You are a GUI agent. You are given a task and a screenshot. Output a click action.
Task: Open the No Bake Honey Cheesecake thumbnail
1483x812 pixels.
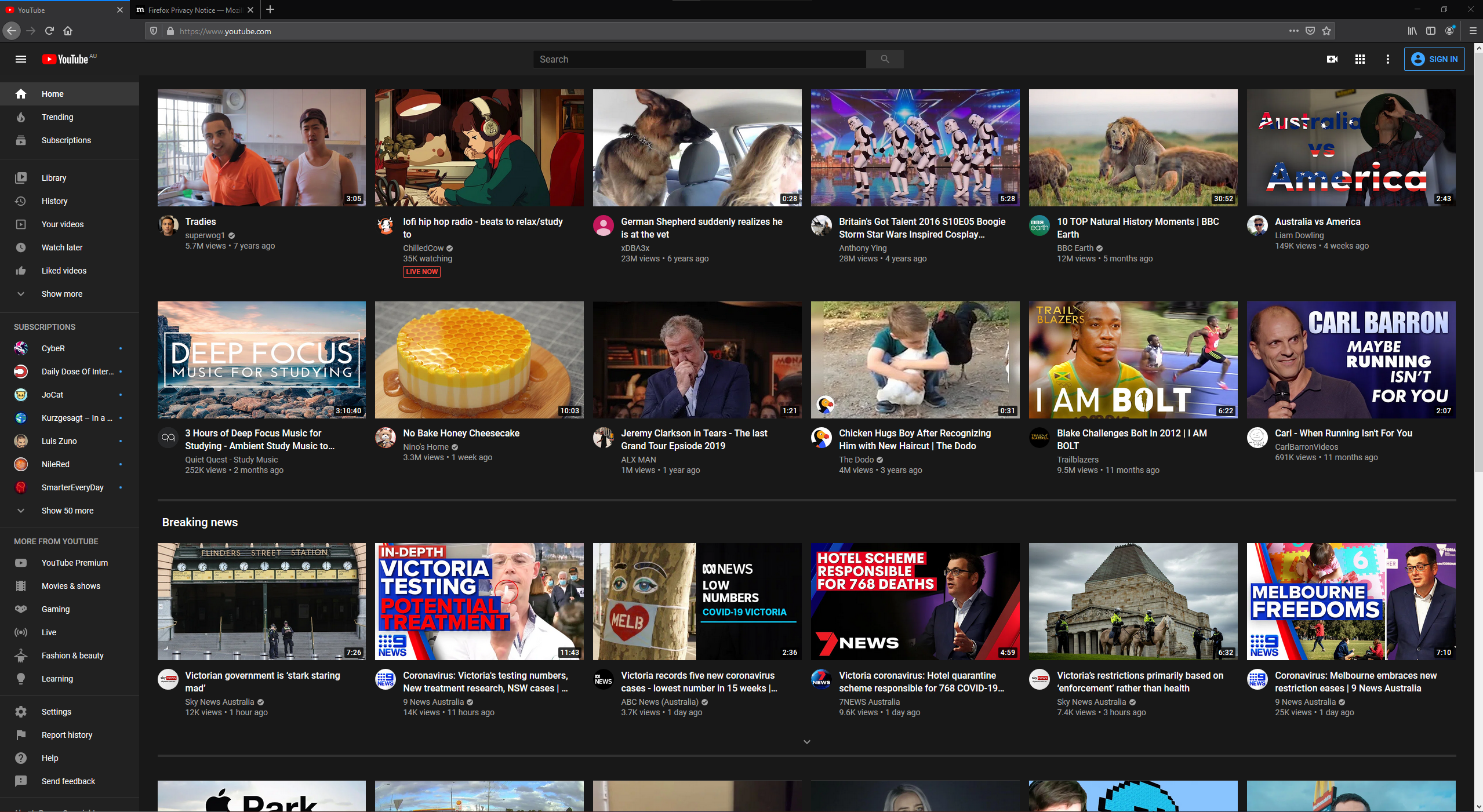(x=479, y=359)
